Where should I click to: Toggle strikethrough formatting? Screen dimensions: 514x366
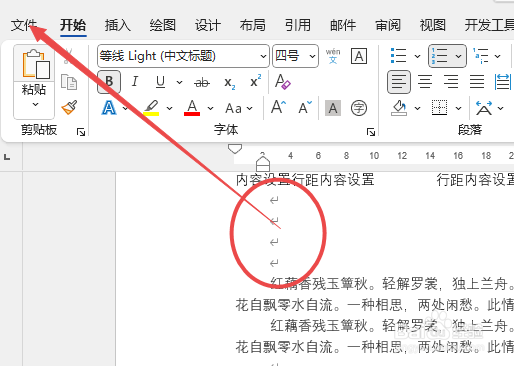(x=202, y=82)
